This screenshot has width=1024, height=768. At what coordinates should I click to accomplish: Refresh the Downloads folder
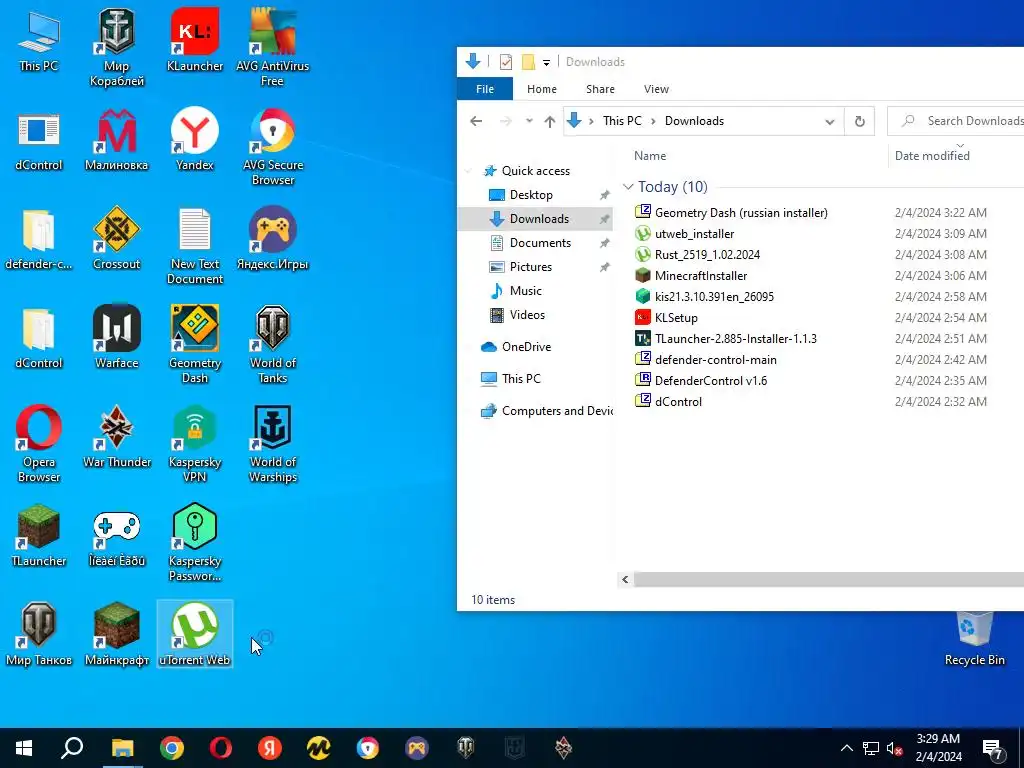click(859, 121)
